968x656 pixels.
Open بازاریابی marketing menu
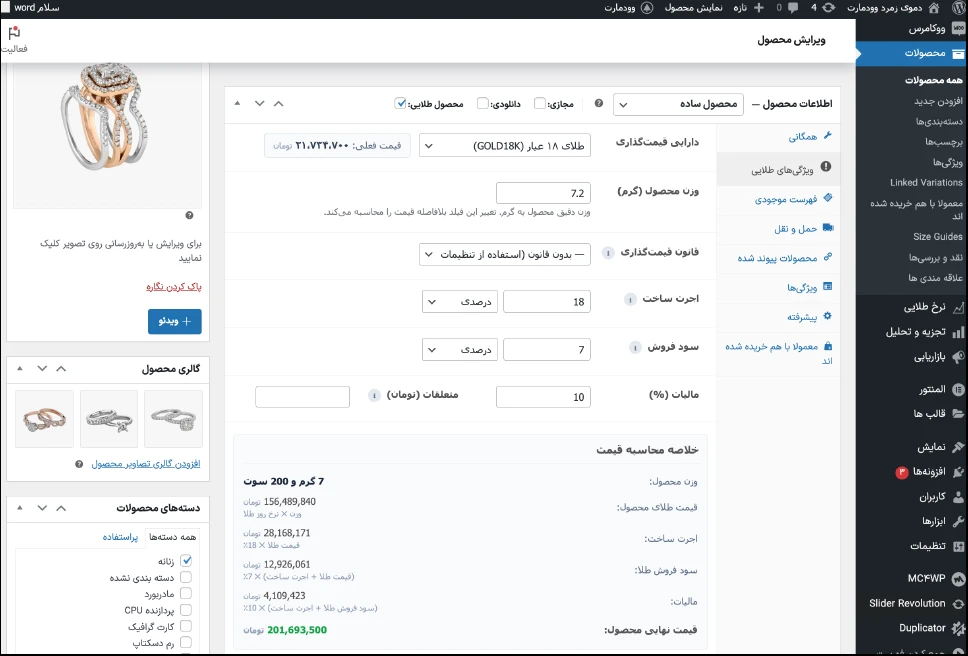pyautogui.click(x=938, y=357)
